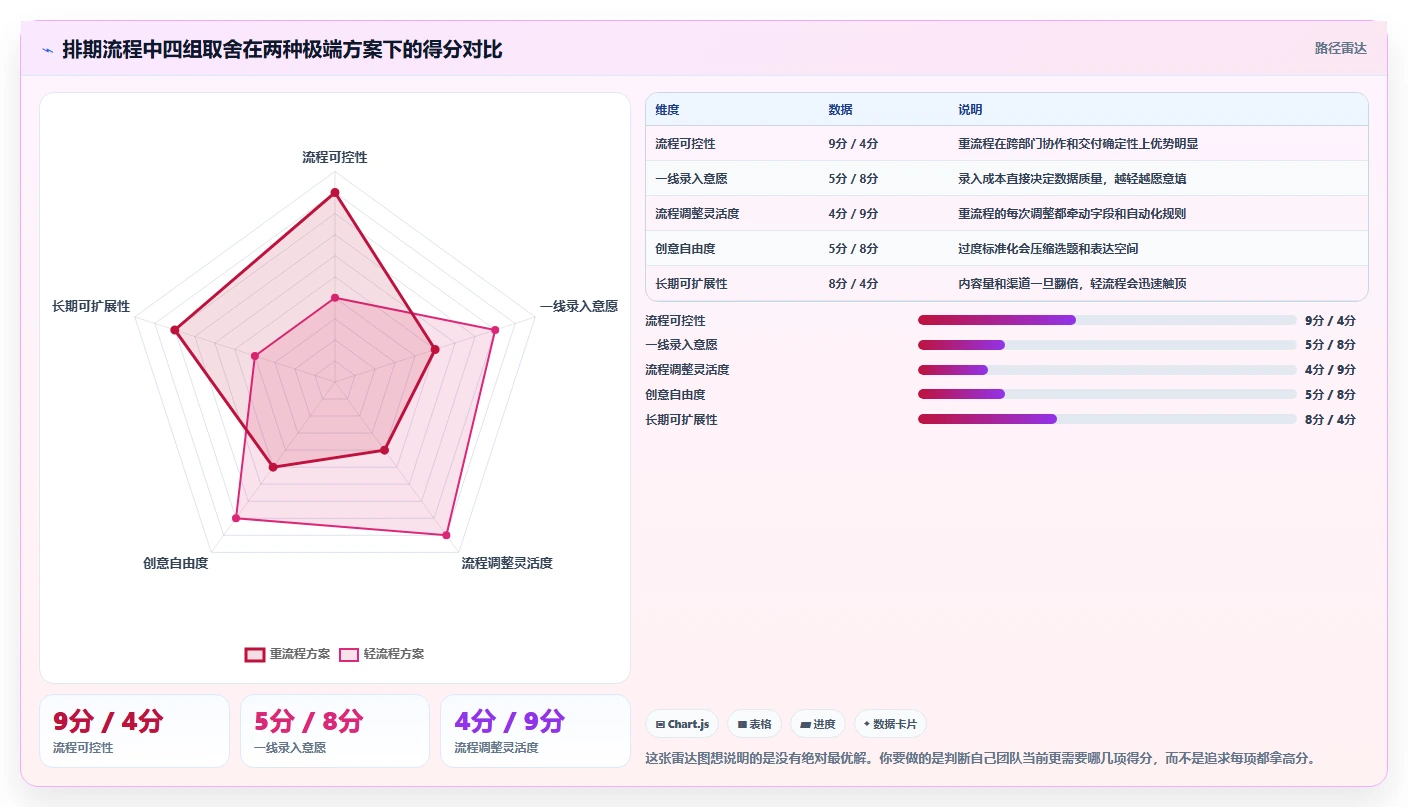Screen dimensions: 1408x807
Task: Click the 4分 / 9分 流程调整灵活度 data card
Action: [x=535, y=731]
